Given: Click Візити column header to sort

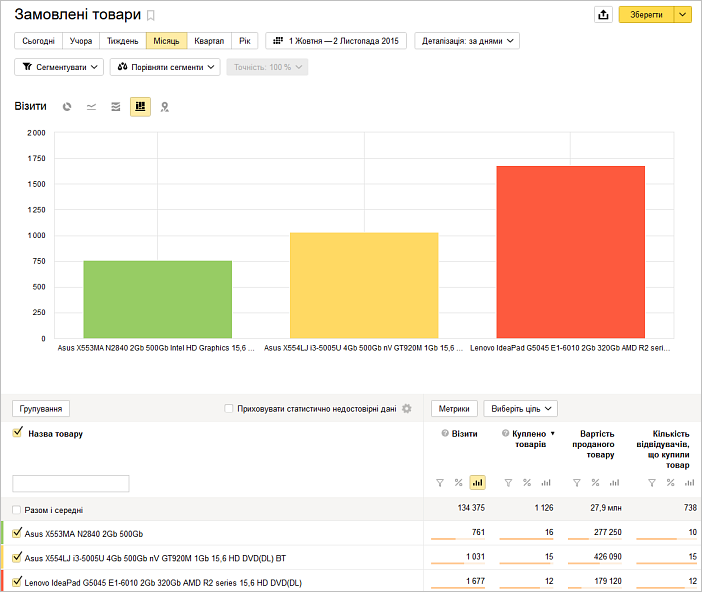Looking at the screenshot, I should 464,433.
